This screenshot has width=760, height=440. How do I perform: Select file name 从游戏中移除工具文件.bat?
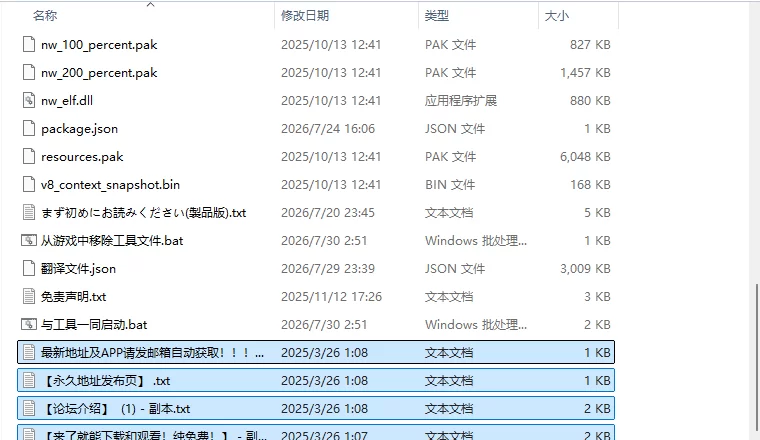[112, 241]
